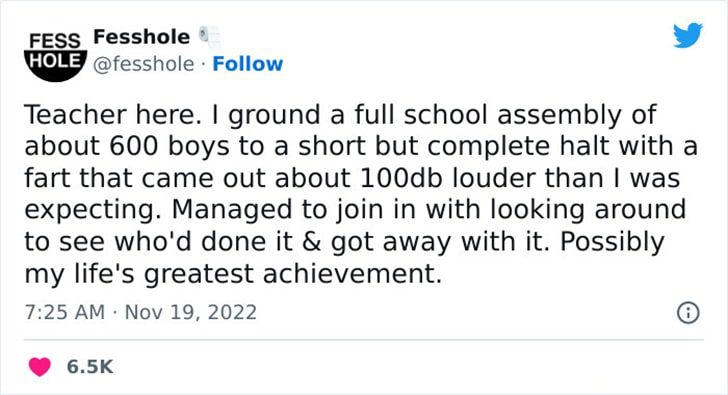The width and height of the screenshot is (728, 395).
Task: Click the word 'louder' in tweet
Action: coord(494,178)
